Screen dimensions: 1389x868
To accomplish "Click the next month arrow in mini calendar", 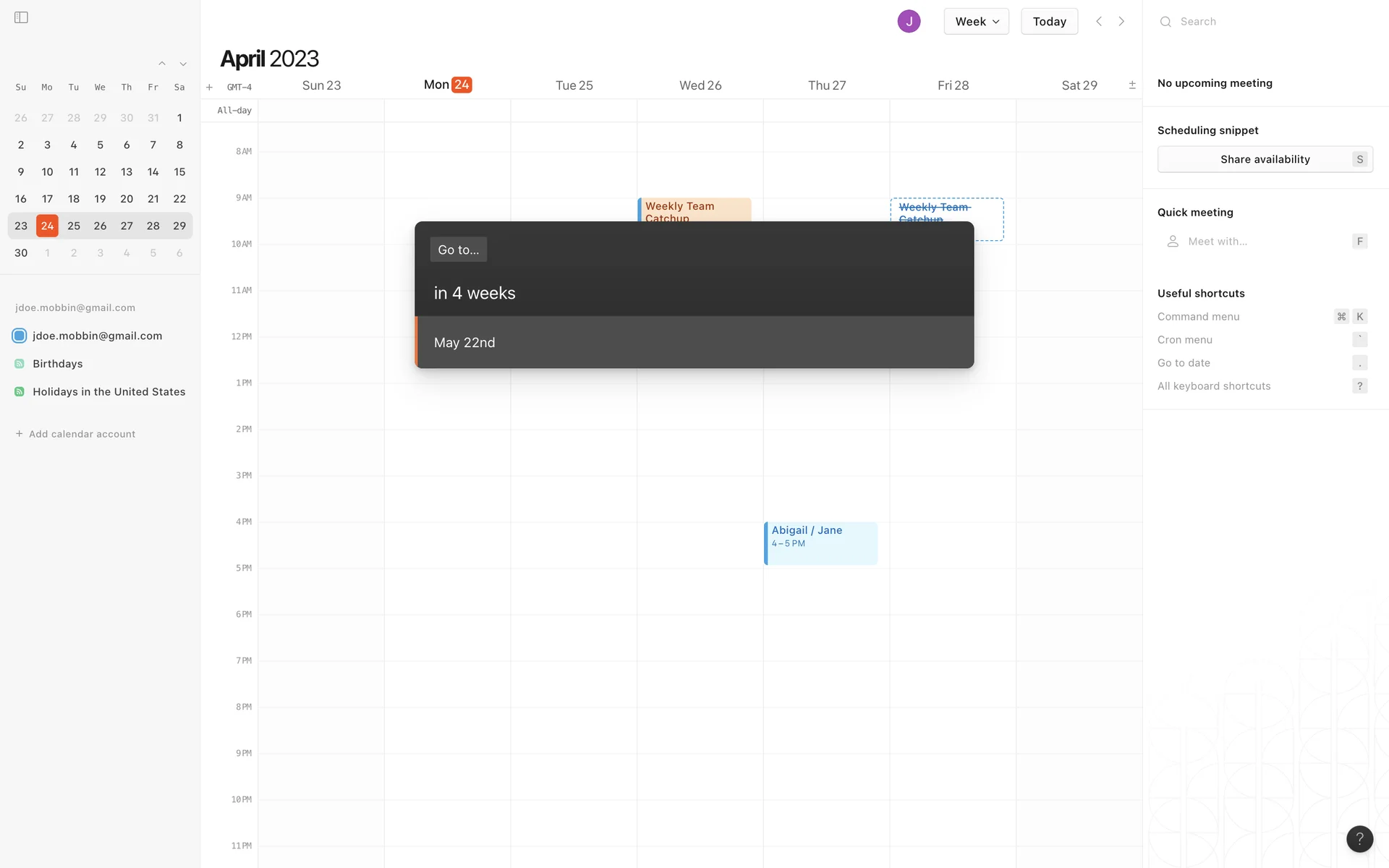I will (x=183, y=64).
